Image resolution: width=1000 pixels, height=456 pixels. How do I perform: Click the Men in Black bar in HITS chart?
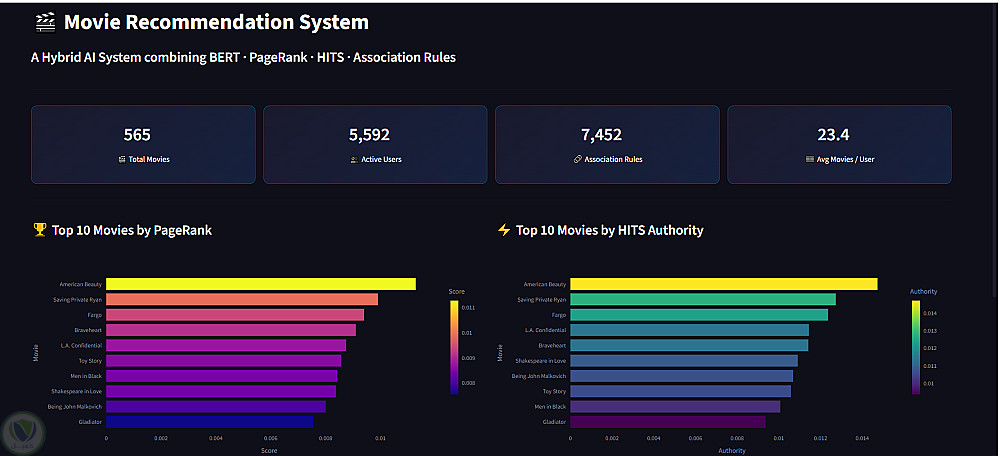coord(675,406)
